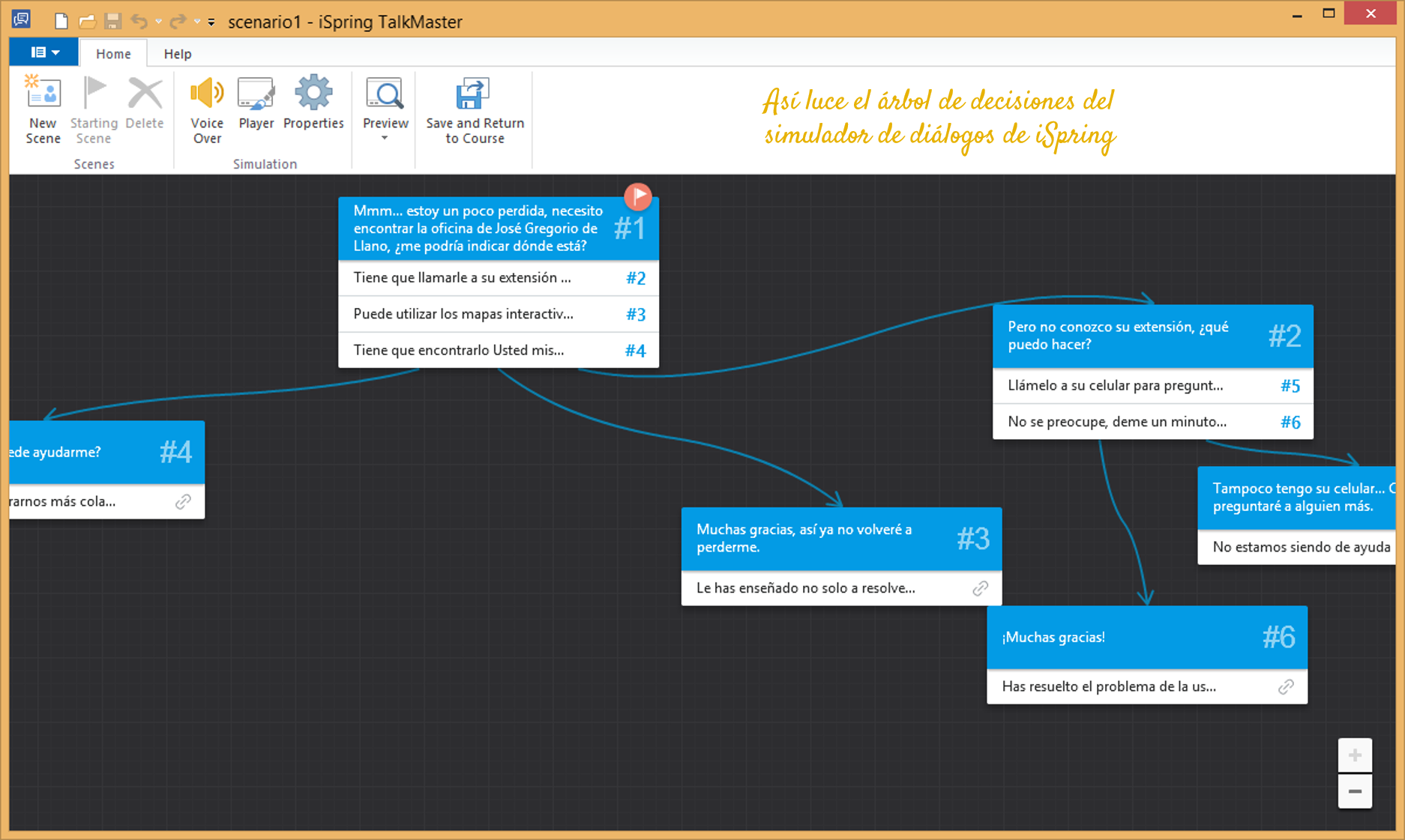Screen dimensions: 1405x840
Task: Expand the Redo history dropdown arrow
Action: tap(197, 22)
